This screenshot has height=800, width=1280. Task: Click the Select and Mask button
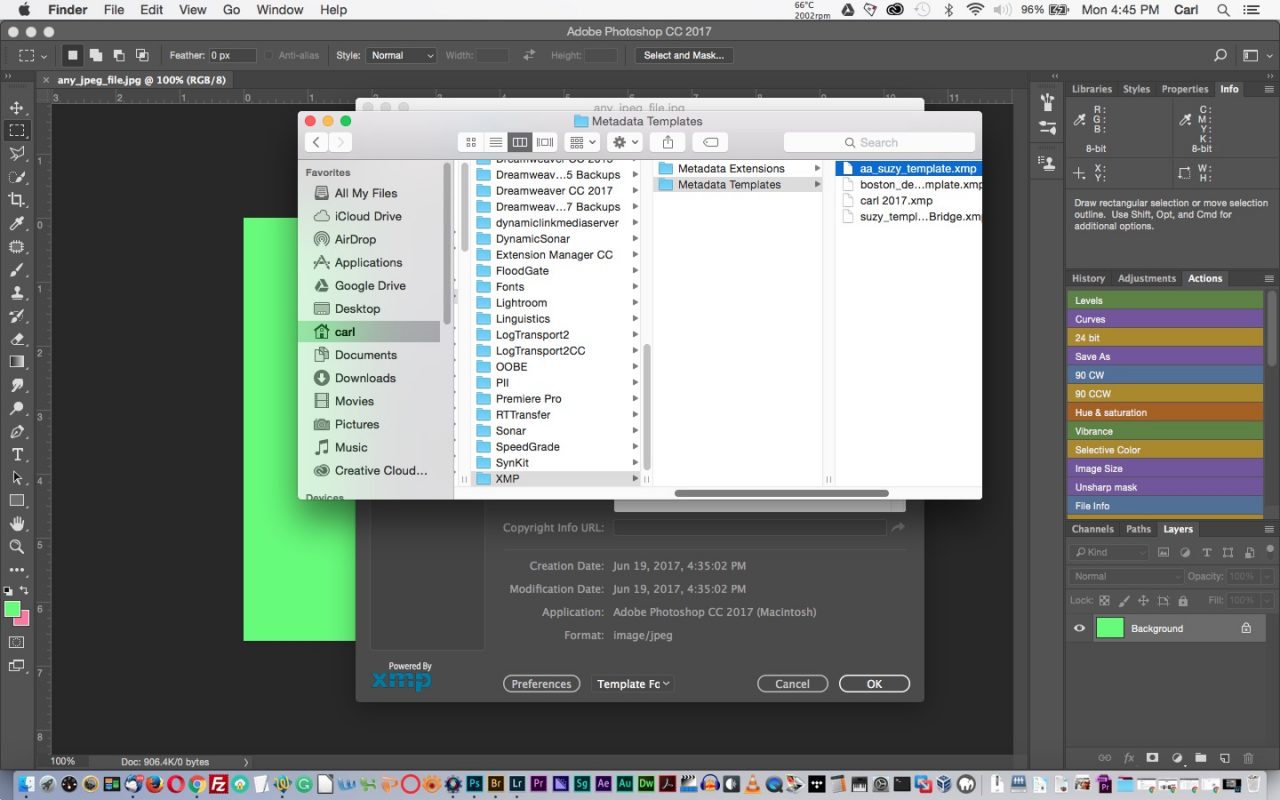(x=684, y=55)
